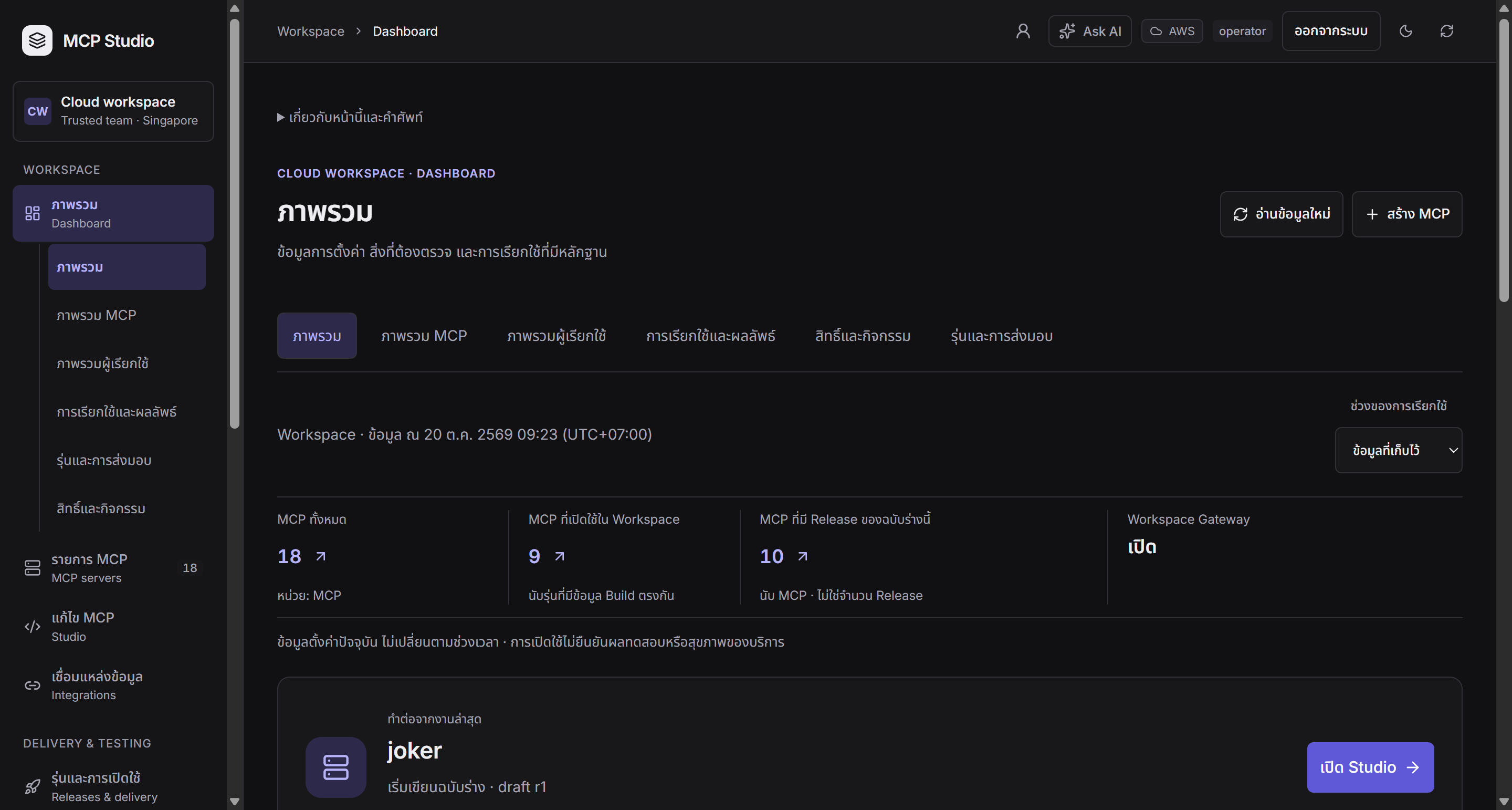Select sidebar sub-item ภาพรวมผู้เรียกใช้

point(127,364)
